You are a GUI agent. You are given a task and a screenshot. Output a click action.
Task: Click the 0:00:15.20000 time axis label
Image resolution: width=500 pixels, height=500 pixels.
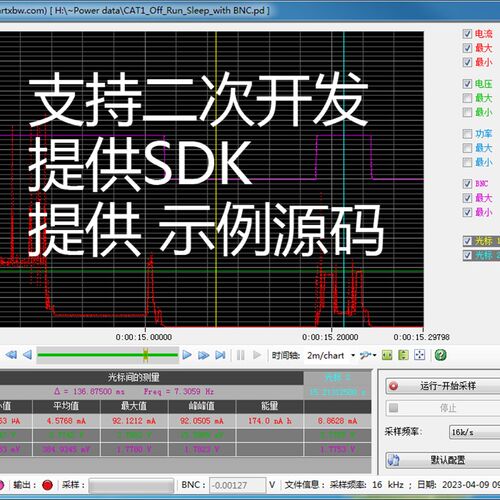330,337
